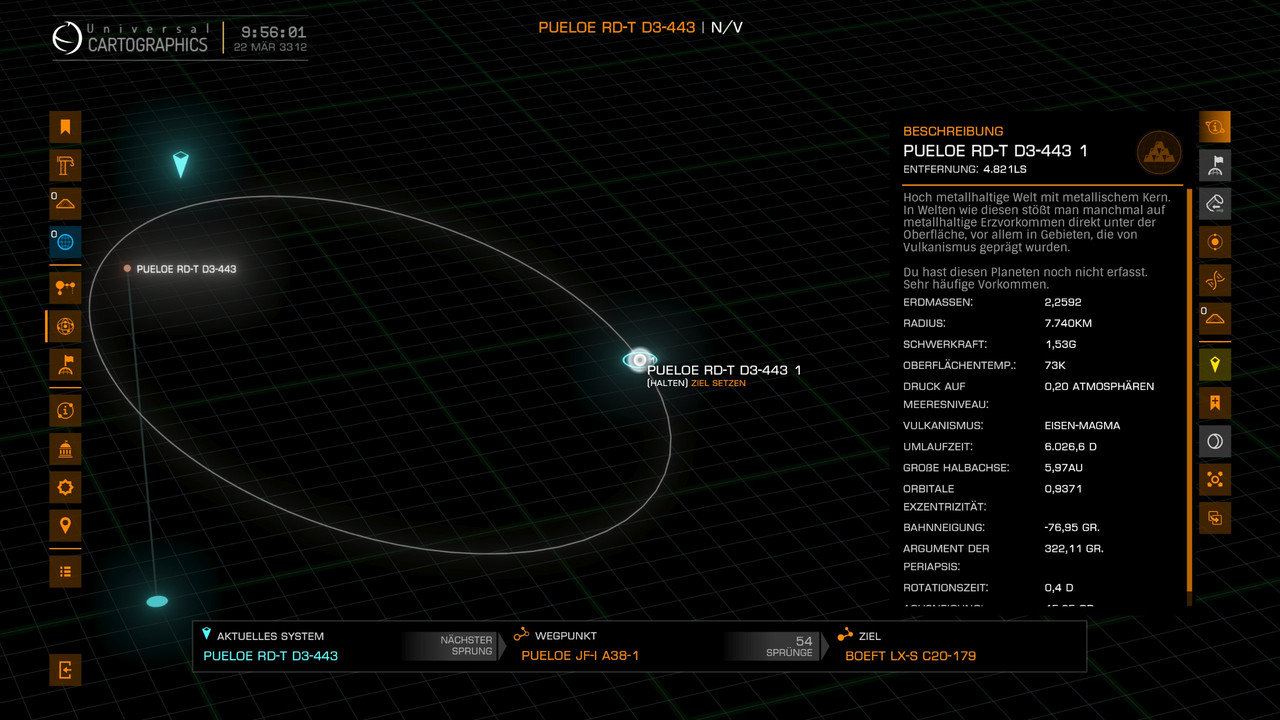1280x720 pixels.
Task: Click the dome icon with counter in left sidebar
Action: click(x=65, y=203)
